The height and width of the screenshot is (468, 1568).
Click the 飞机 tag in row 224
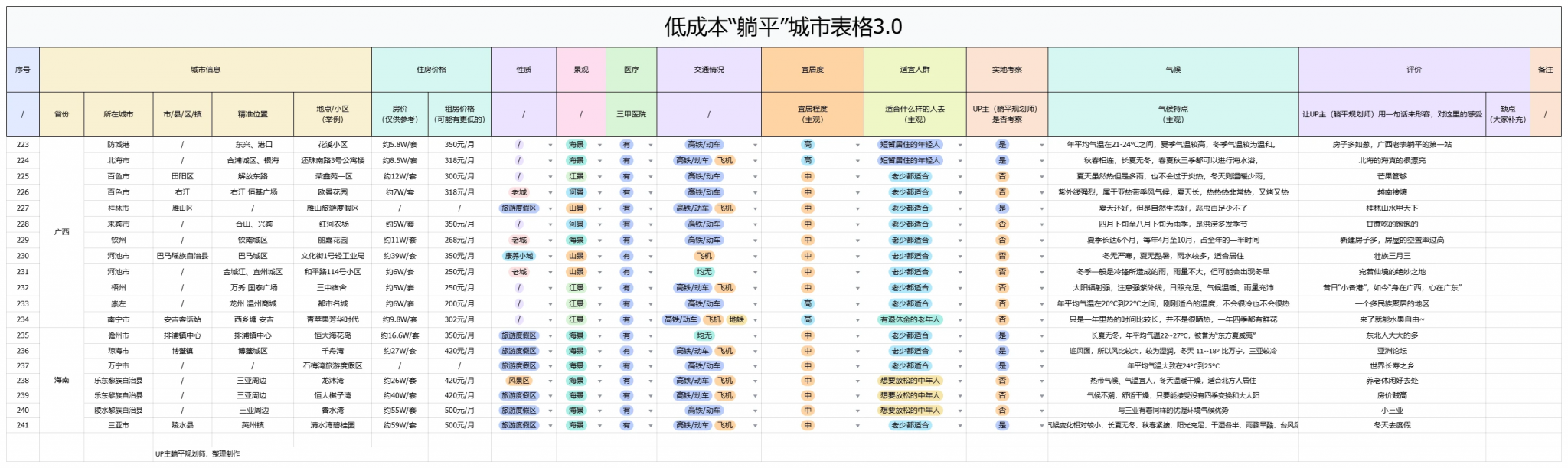coord(724,160)
